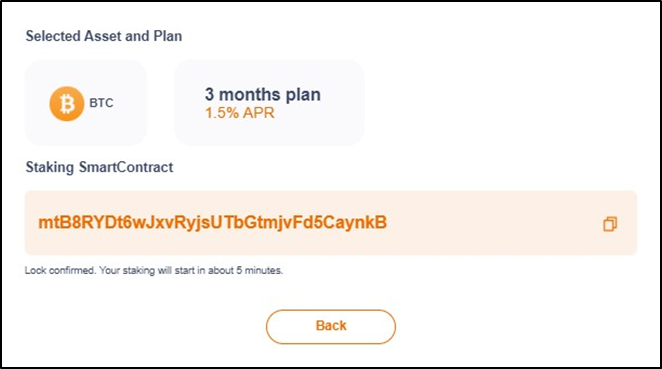This screenshot has width=662, height=369.
Task: Click the word 'APR' in the plan card
Action: 258,113
